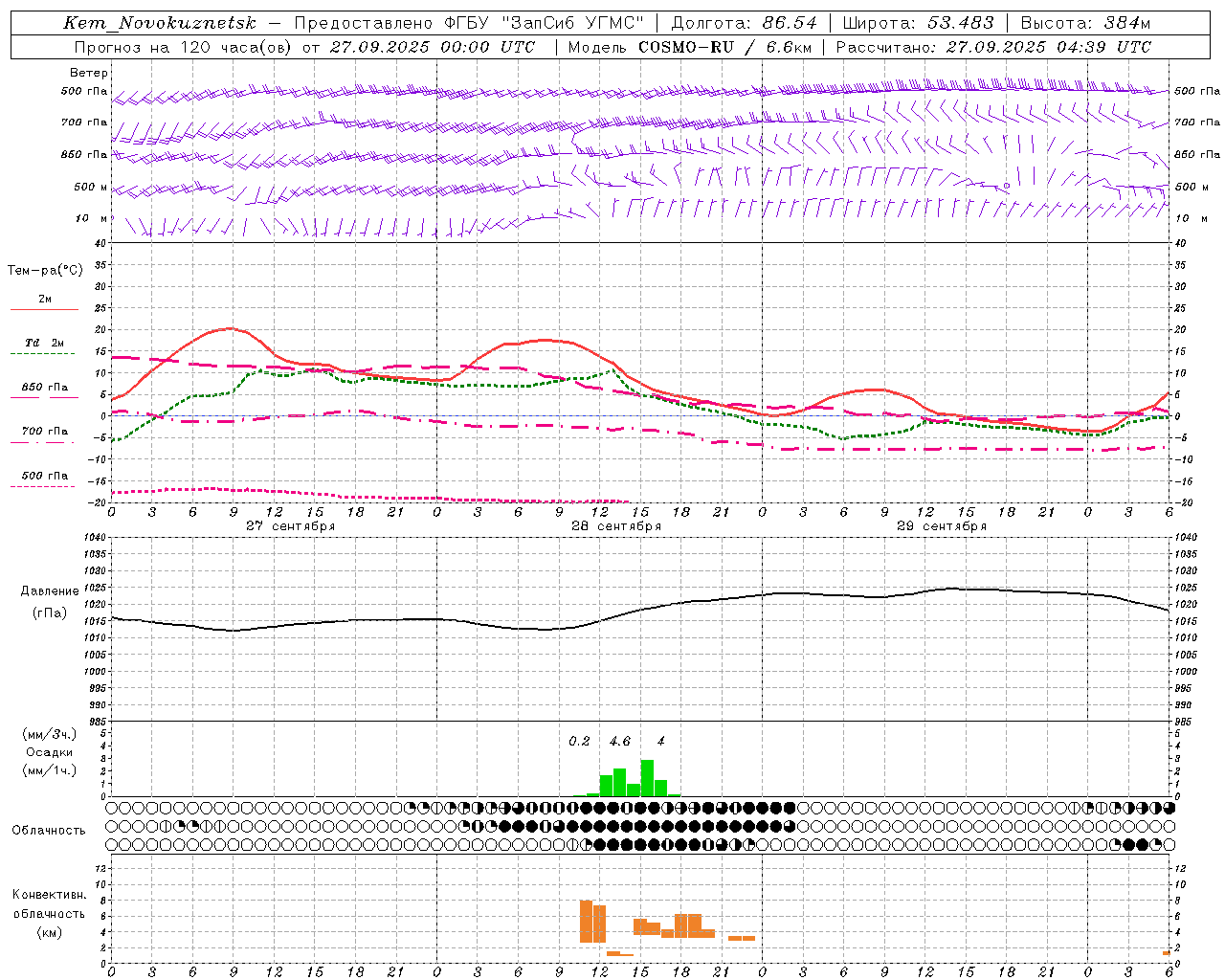Click the 10 м wind level label on left
1225x980 pixels.
point(92,218)
